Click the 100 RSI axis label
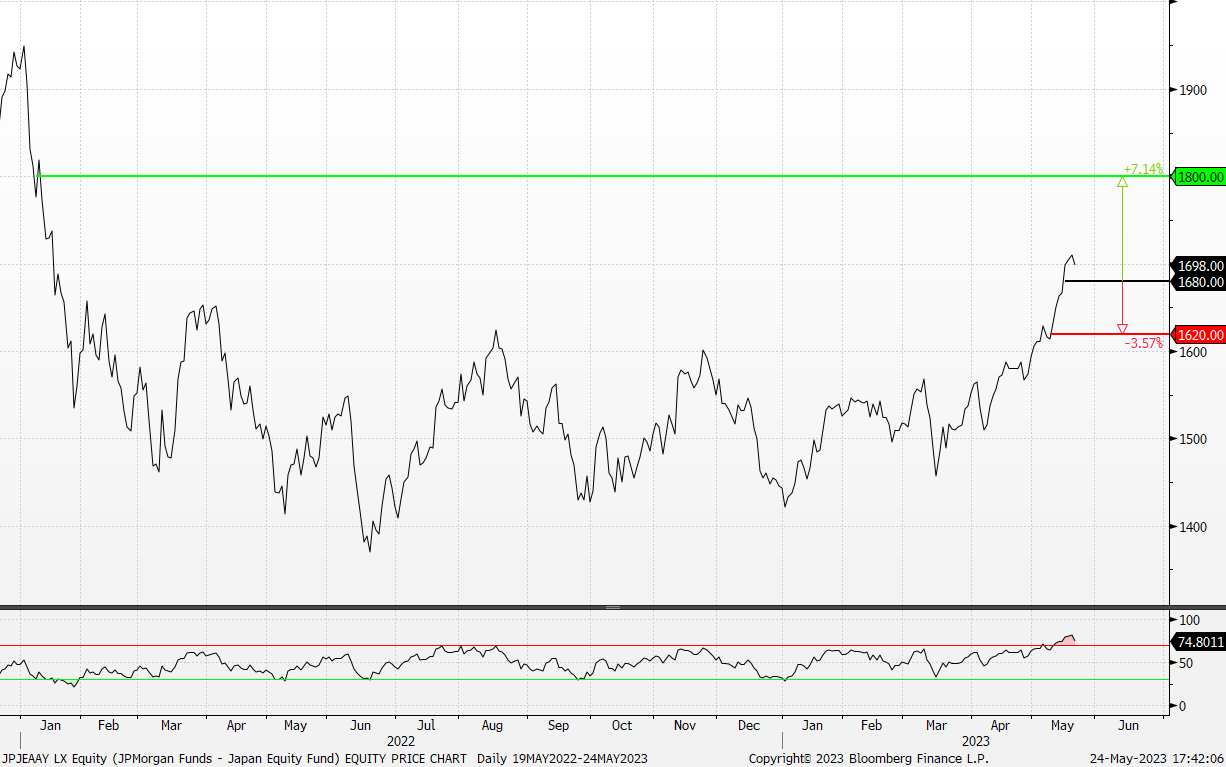Viewport: 1226px width, 767px height. coord(1189,620)
